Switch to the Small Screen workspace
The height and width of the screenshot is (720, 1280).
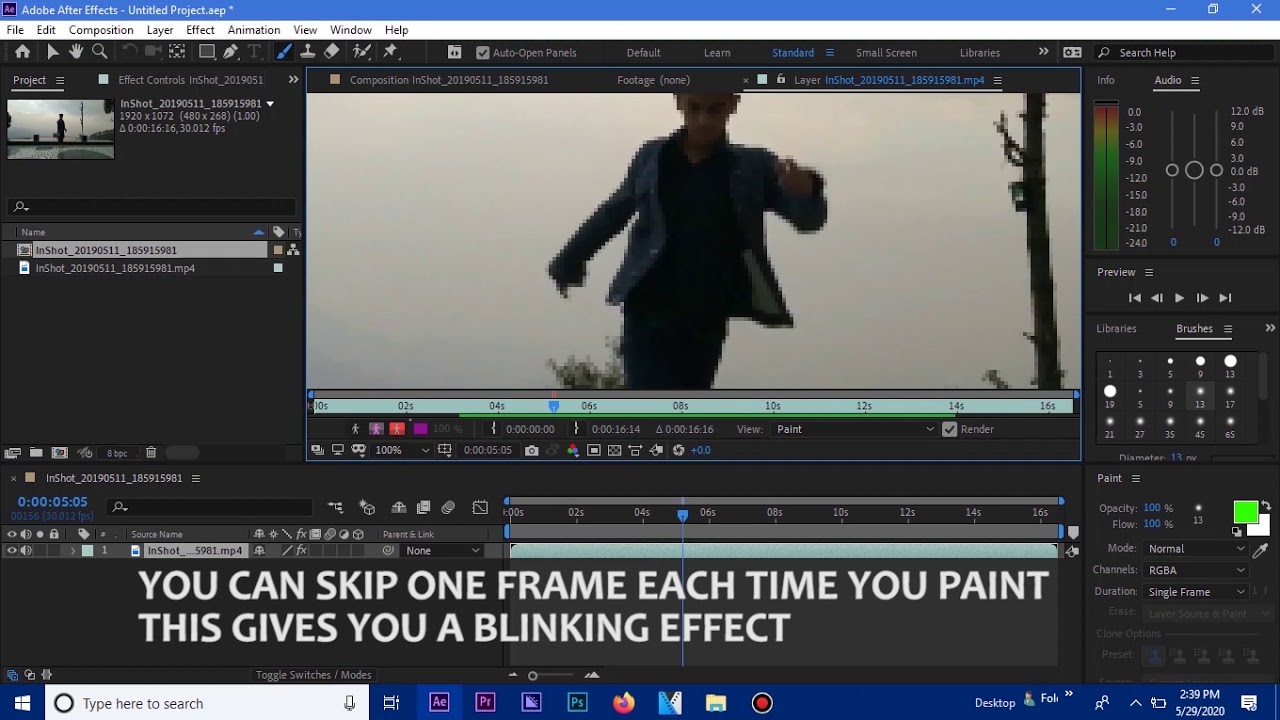(886, 53)
